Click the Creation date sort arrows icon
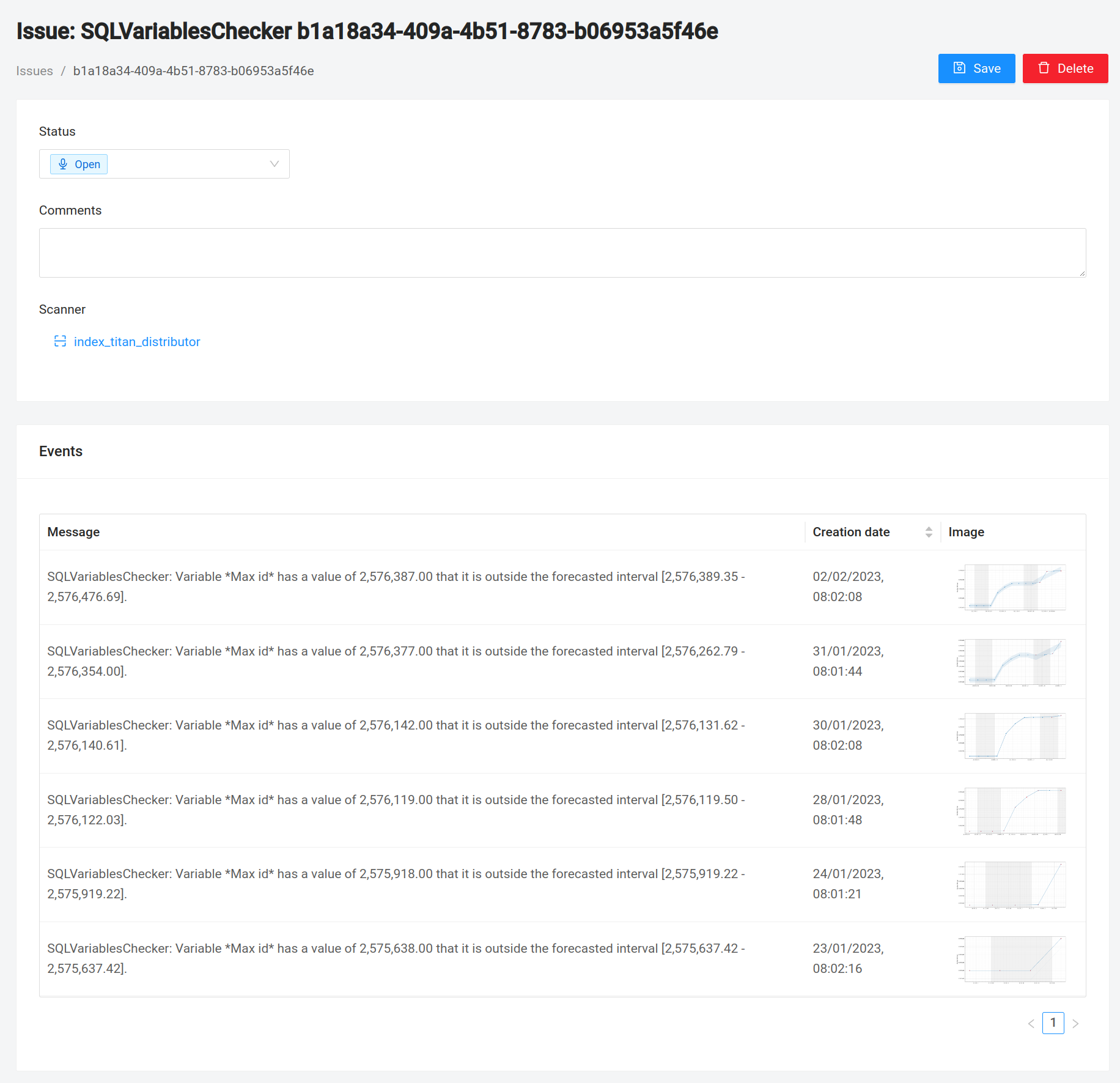1120x1083 pixels. (929, 532)
